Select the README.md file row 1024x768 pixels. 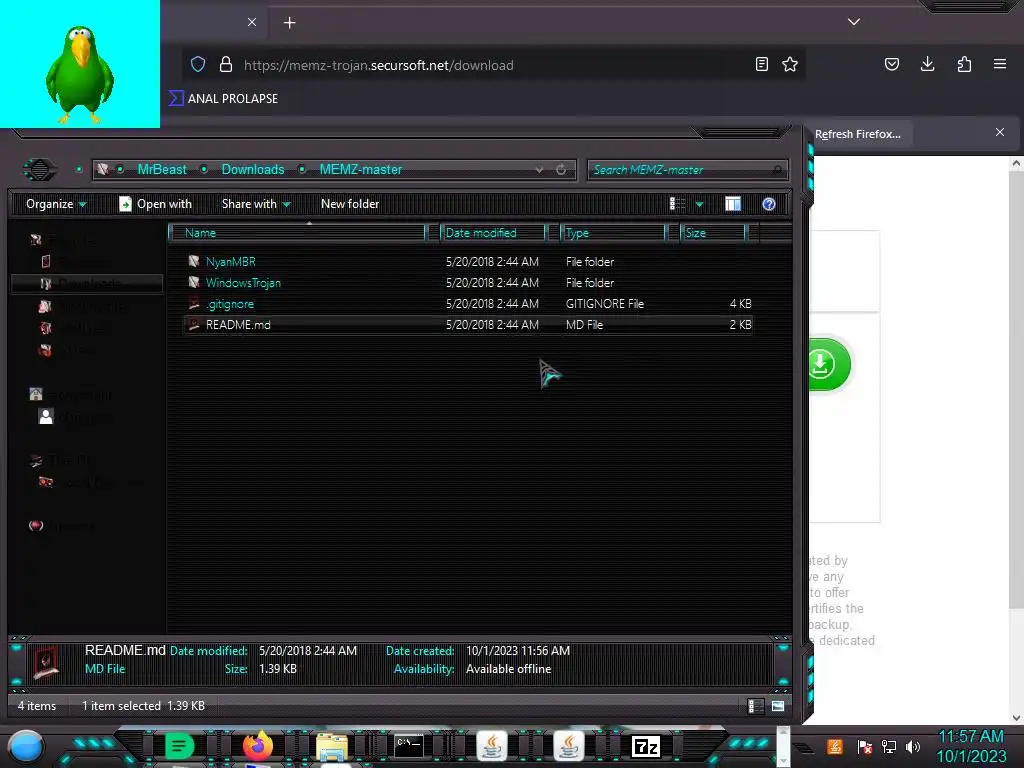pyautogui.click(x=468, y=325)
